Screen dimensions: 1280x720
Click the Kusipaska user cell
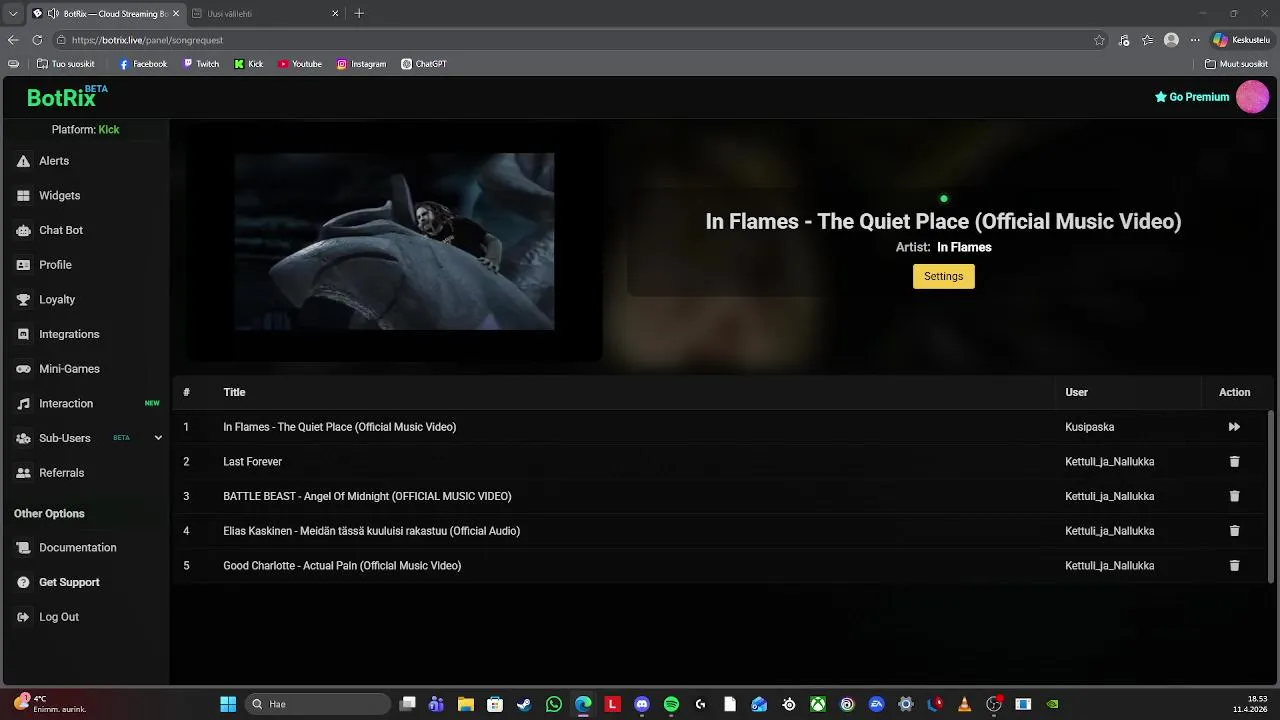click(x=1089, y=427)
